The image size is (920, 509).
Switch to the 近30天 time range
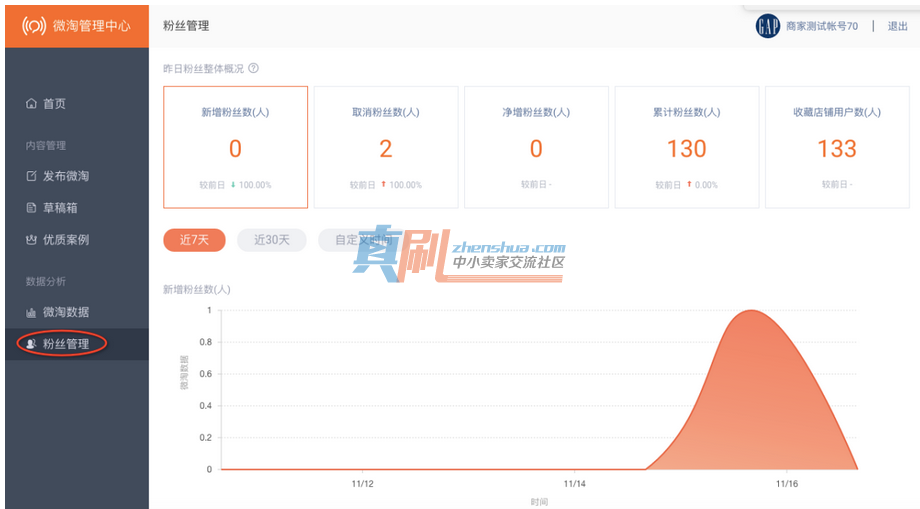coord(271,240)
